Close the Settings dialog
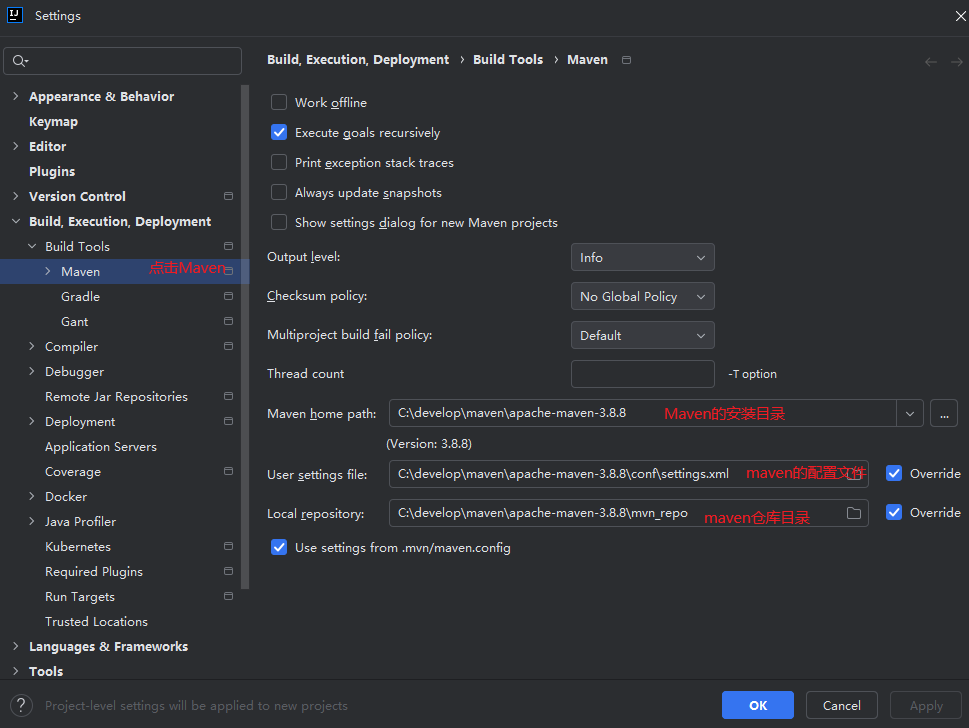 (x=960, y=16)
